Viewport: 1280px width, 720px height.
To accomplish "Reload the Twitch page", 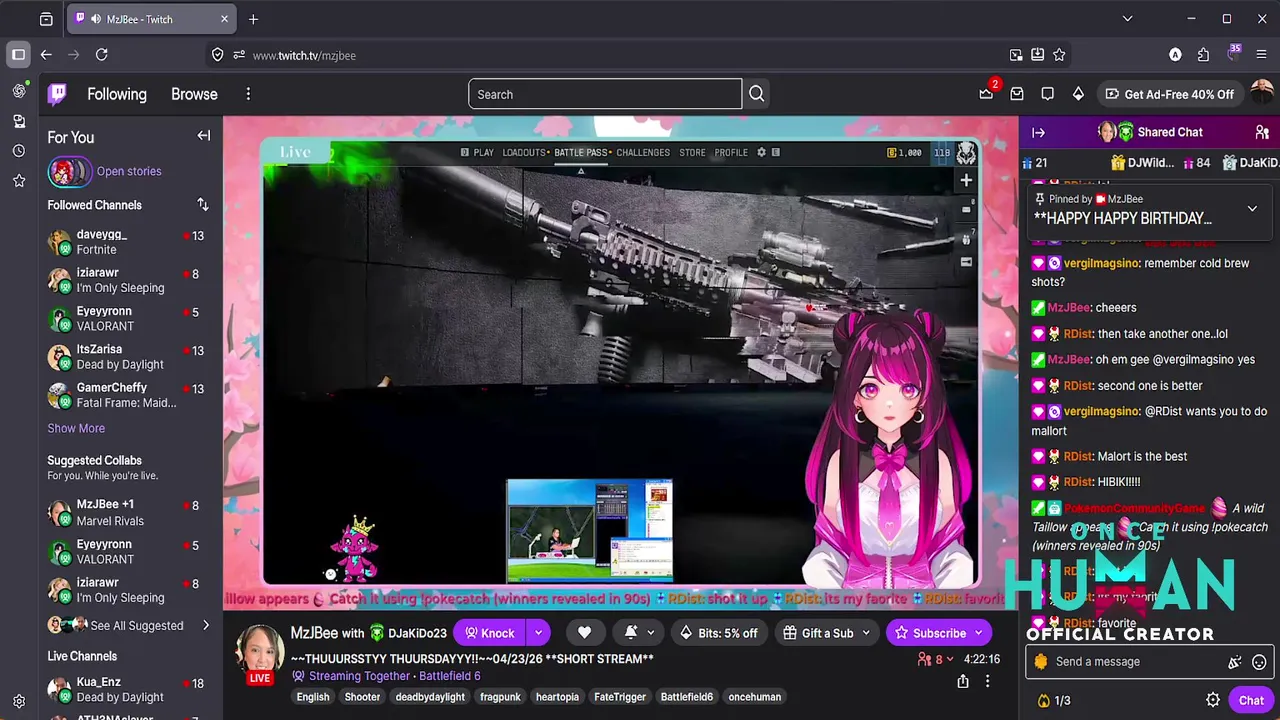I will (x=101, y=55).
